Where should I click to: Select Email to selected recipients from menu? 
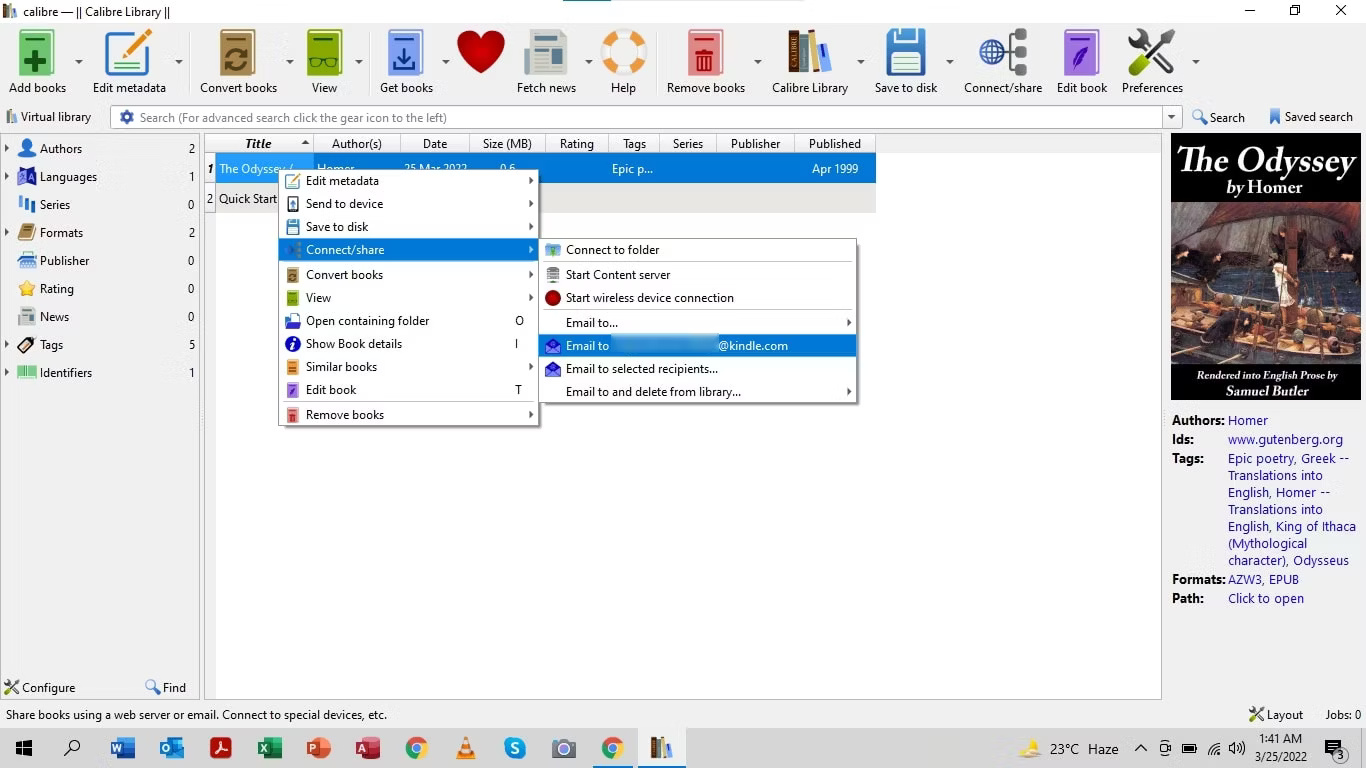point(642,368)
